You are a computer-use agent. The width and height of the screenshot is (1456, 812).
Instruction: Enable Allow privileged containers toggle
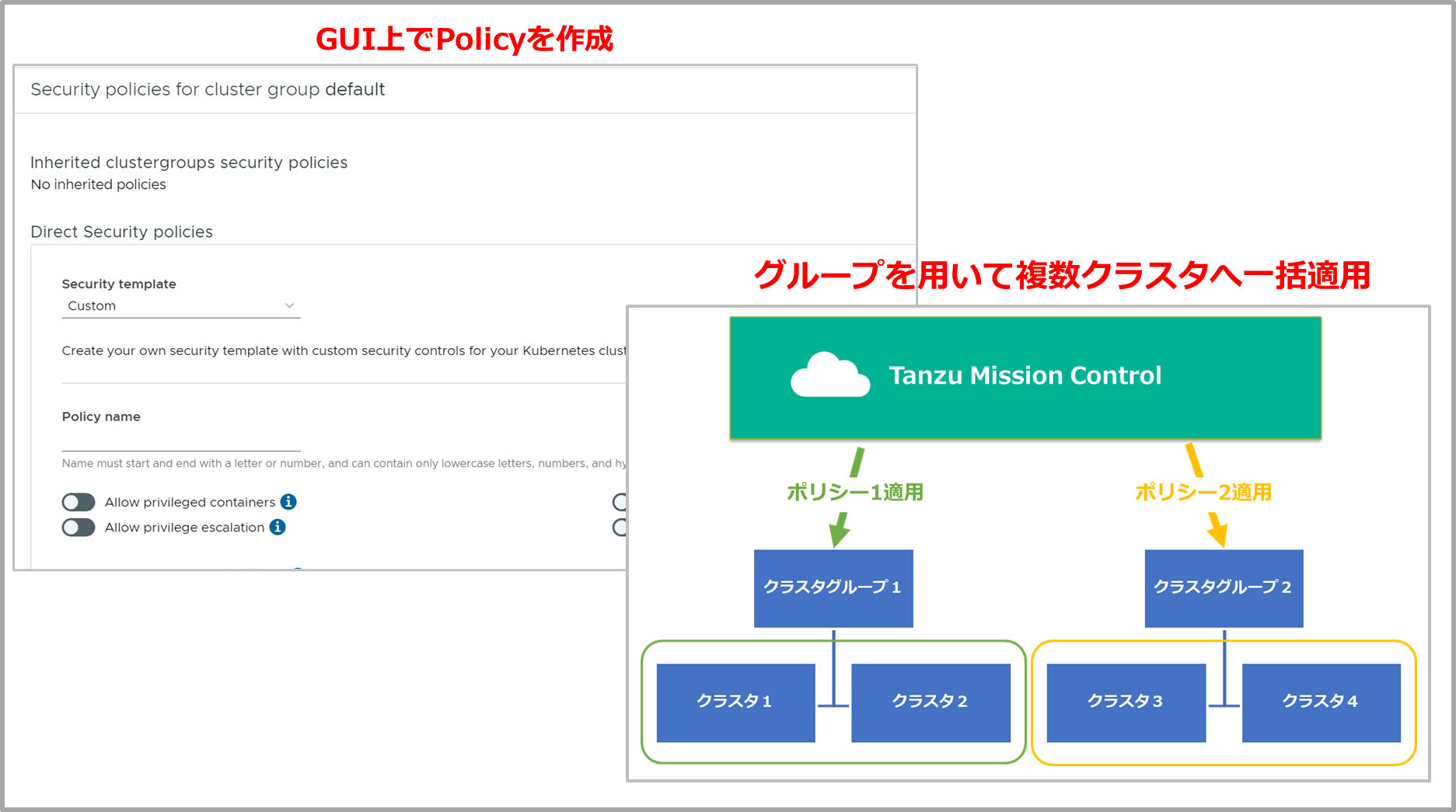point(79,502)
